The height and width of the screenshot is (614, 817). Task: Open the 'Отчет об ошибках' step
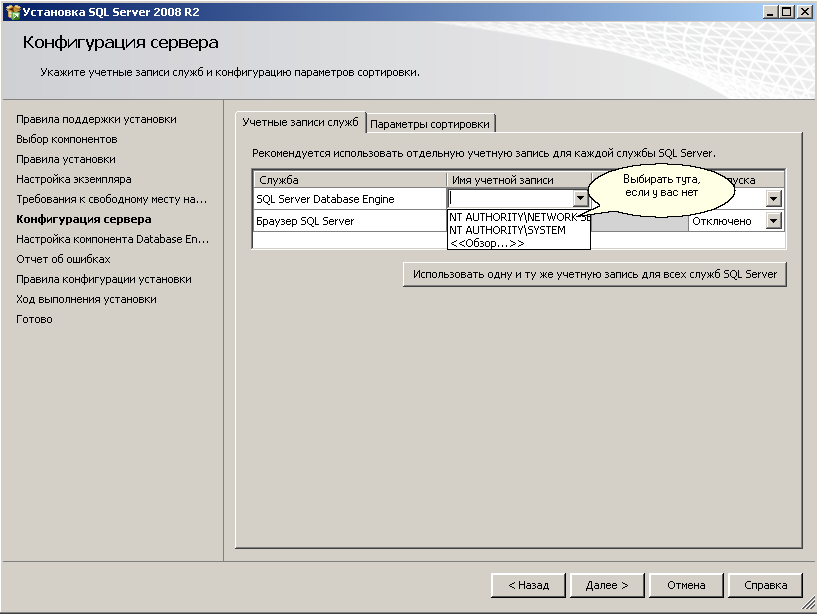[62, 258]
